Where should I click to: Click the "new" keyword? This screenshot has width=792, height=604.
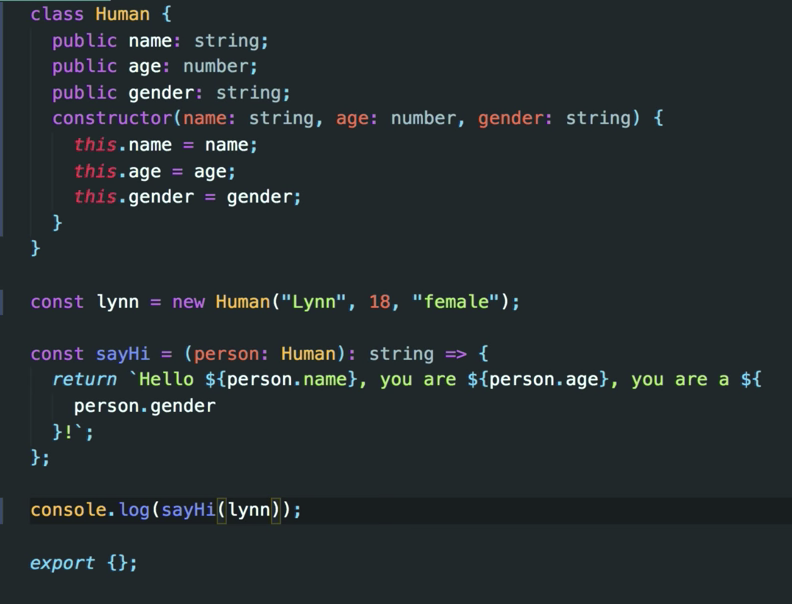pos(188,303)
